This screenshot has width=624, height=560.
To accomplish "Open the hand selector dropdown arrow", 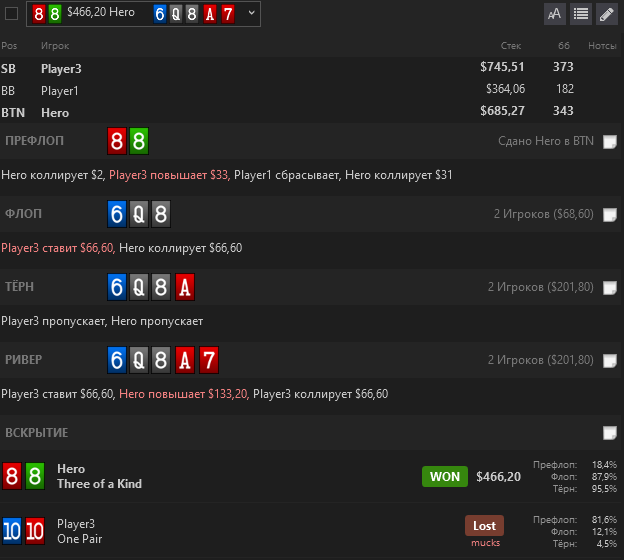I will coord(252,13).
